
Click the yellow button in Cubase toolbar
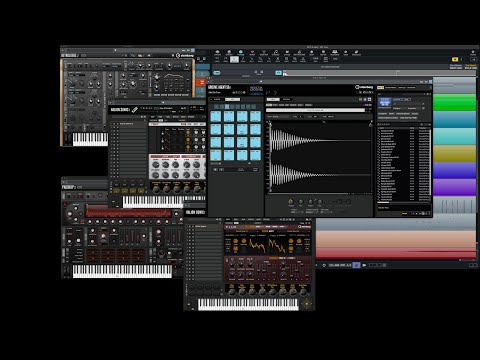point(455,59)
